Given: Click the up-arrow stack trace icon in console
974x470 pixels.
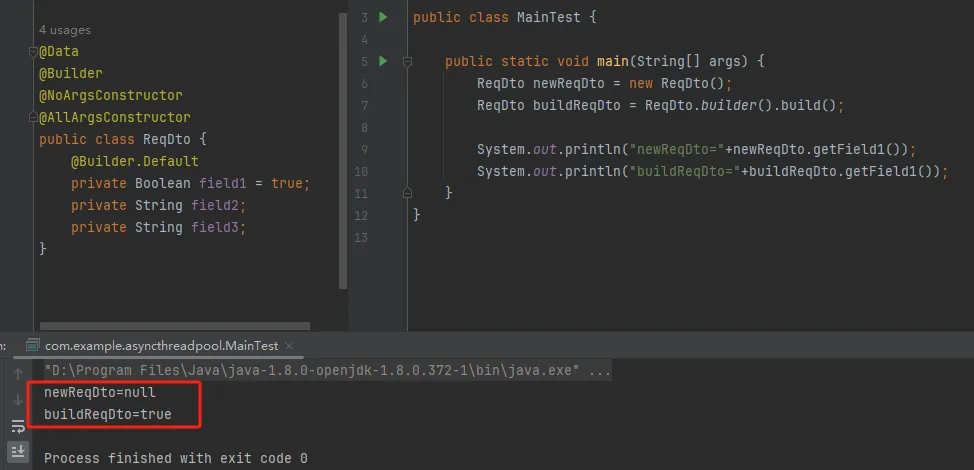Looking at the screenshot, I should click(17, 376).
